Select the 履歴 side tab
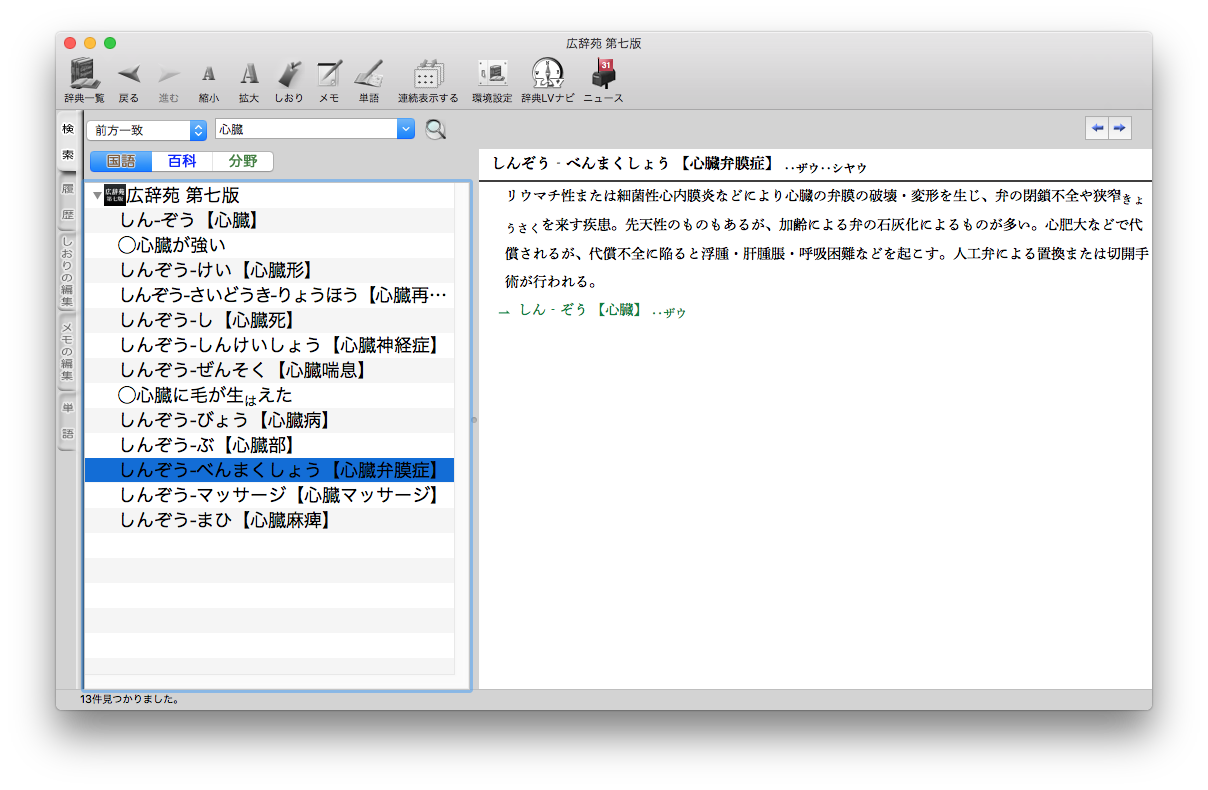 pos(68,201)
